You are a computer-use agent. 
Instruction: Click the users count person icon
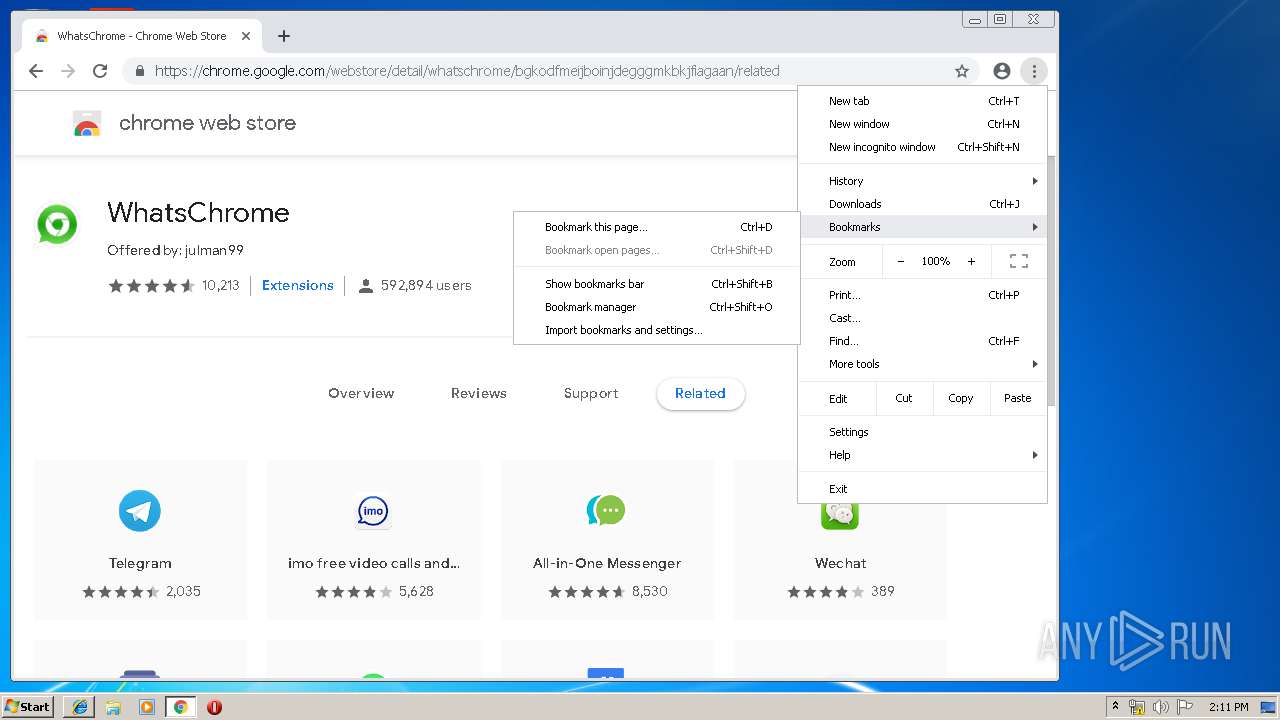pyautogui.click(x=366, y=286)
